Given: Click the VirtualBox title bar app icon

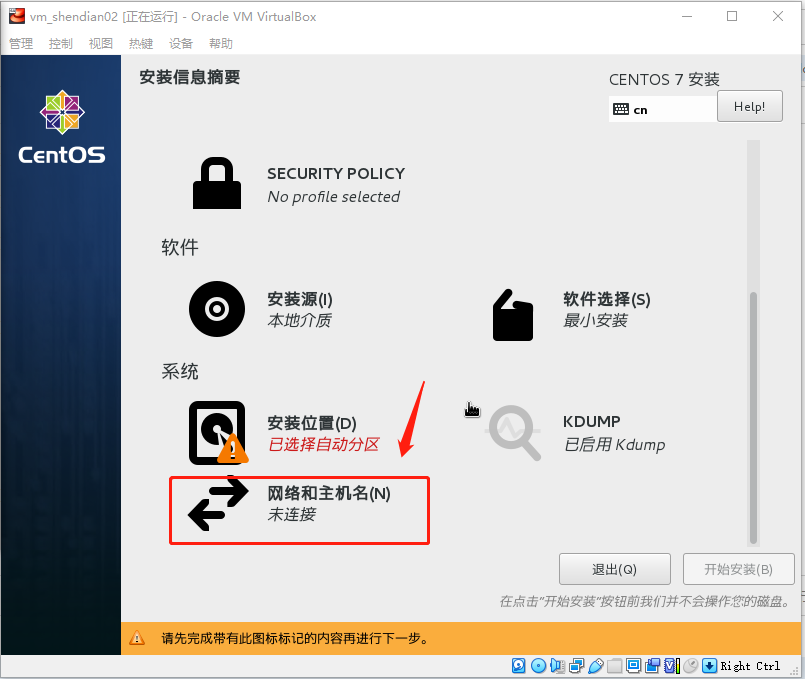Looking at the screenshot, I should (17, 16).
